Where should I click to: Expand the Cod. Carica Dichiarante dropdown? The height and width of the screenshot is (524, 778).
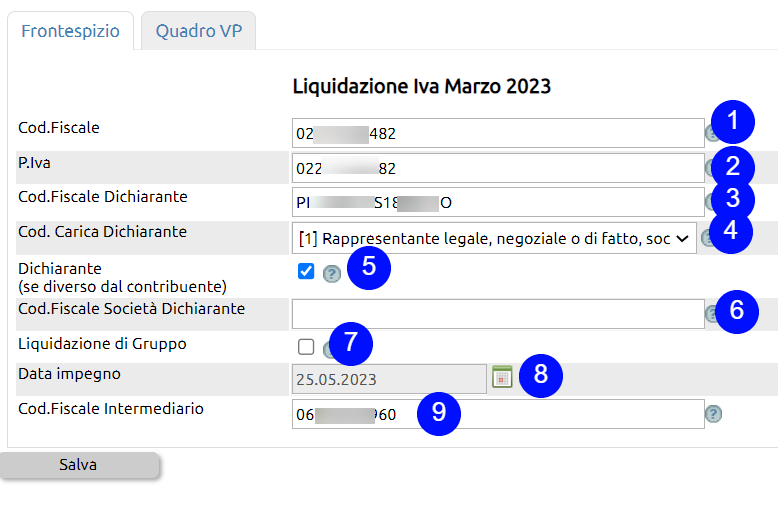tap(494, 238)
